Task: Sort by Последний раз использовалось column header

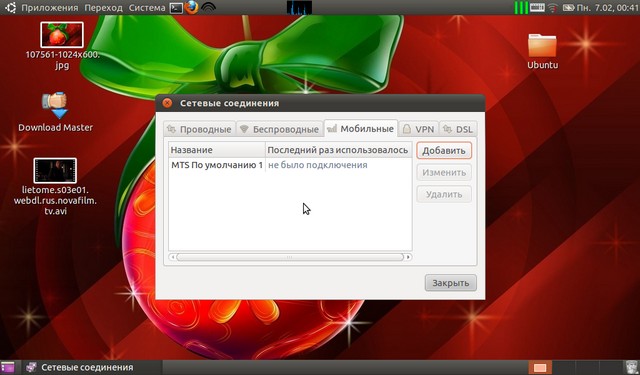Action: point(338,150)
